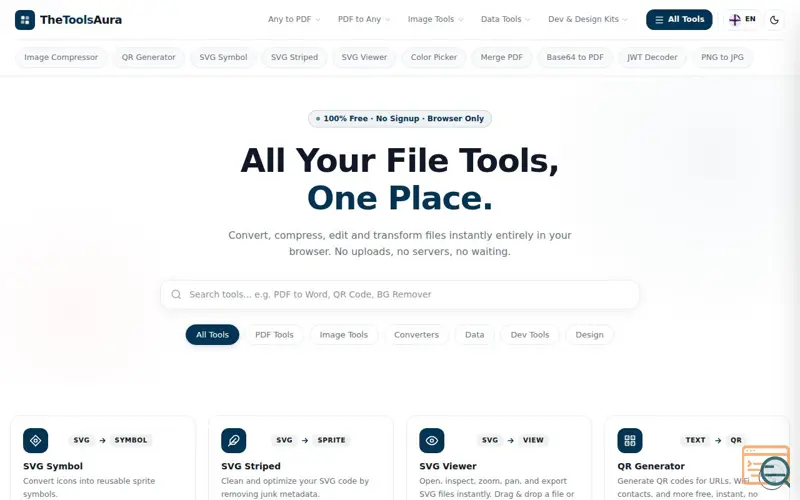Open the Color Picker quick link
The width and height of the screenshot is (800, 500).
pyautogui.click(x=434, y=57)
